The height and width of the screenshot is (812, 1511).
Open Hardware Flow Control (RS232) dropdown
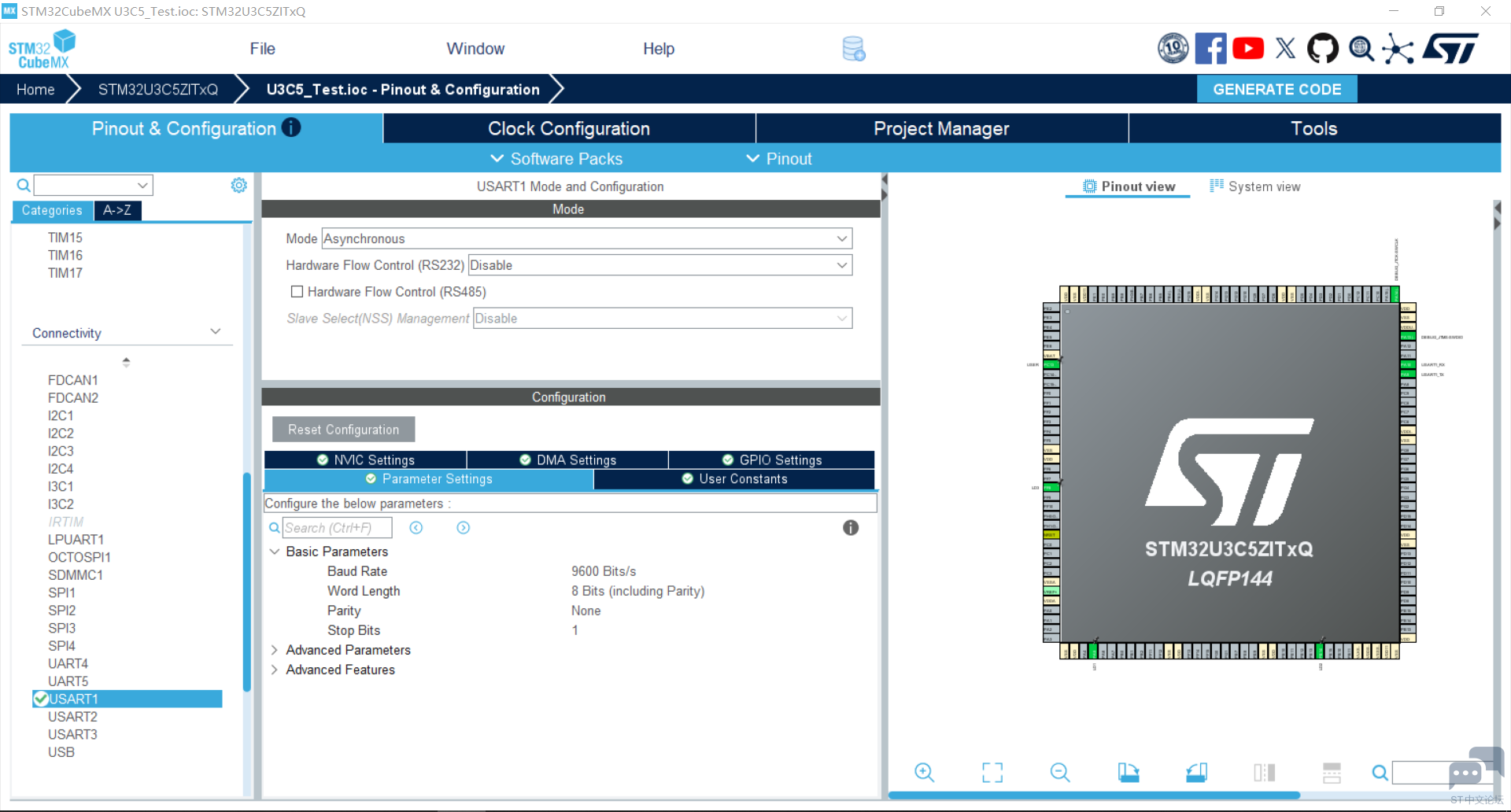click(659, 265)
